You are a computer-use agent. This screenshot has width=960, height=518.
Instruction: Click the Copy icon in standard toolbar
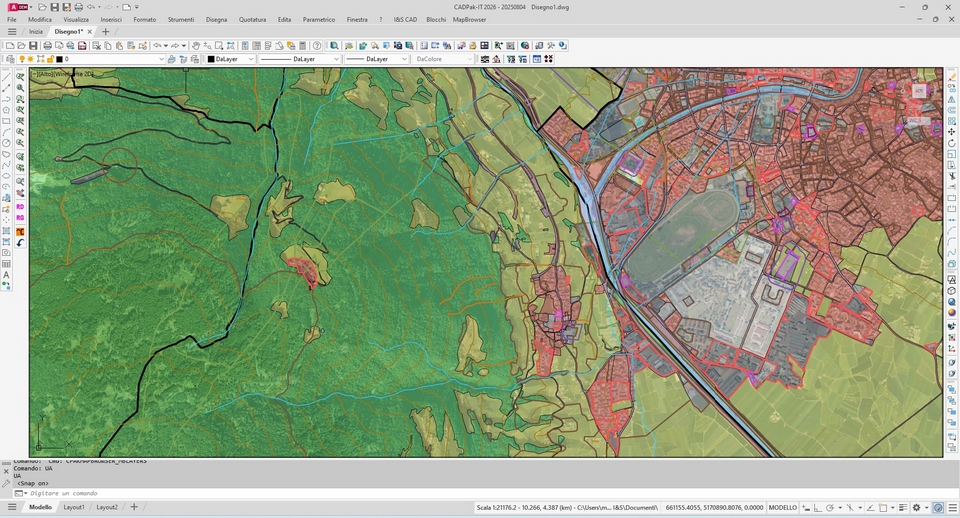pyautogui.click(x=108, y=45)
